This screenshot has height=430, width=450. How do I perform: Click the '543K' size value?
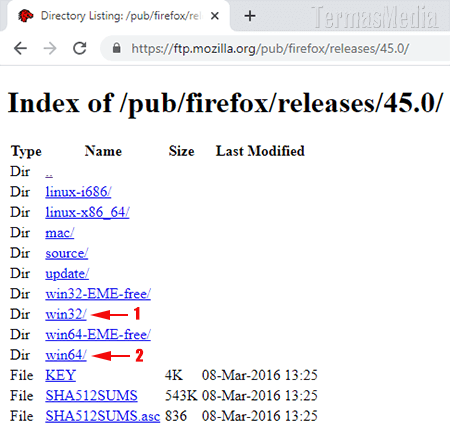click(x=181, y=396)
